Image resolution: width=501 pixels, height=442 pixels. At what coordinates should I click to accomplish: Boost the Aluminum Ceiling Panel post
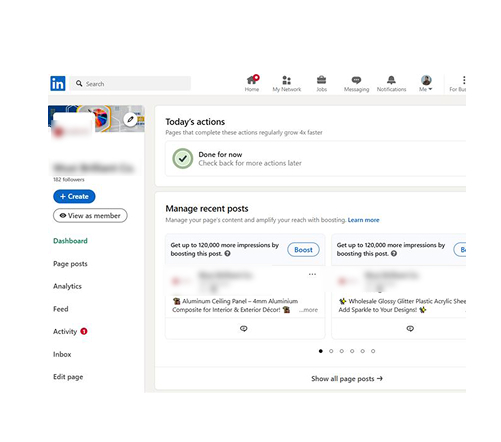(303, 250)
